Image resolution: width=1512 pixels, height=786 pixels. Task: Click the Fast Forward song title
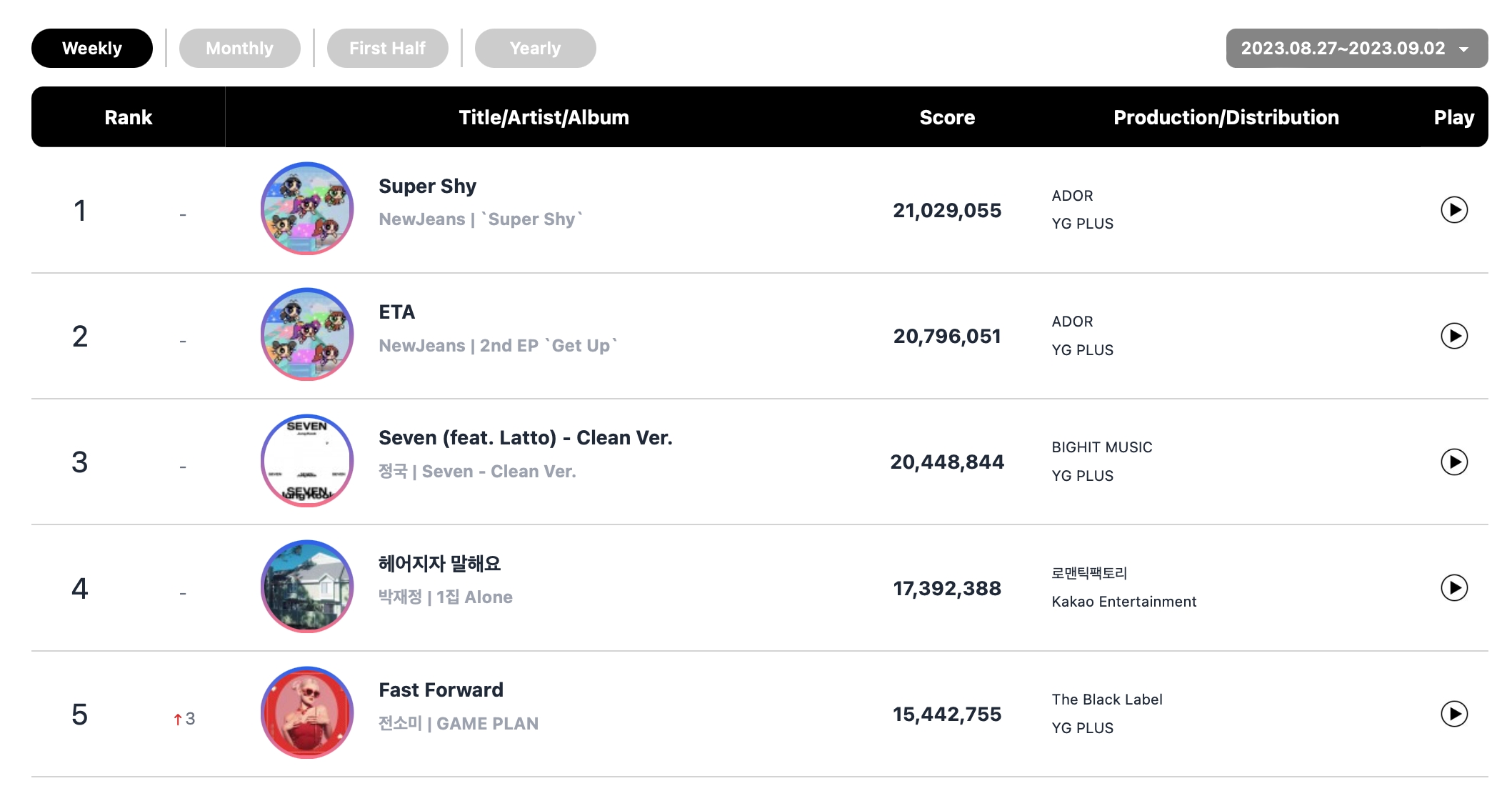pyautogui.click(x=441, y=690)
